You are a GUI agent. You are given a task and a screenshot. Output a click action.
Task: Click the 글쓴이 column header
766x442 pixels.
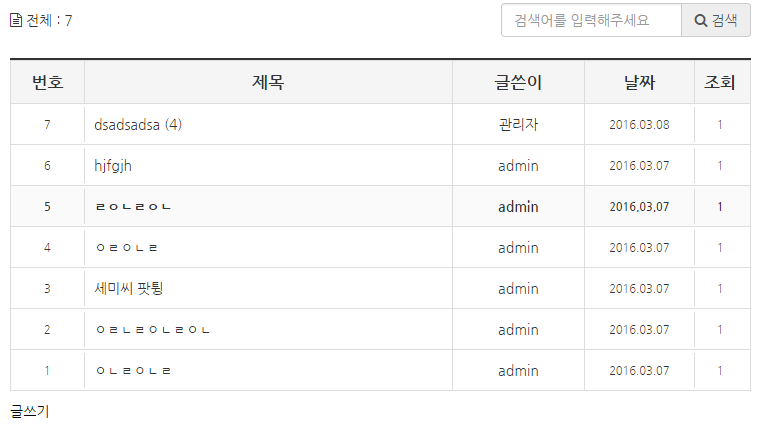point(518,83)
